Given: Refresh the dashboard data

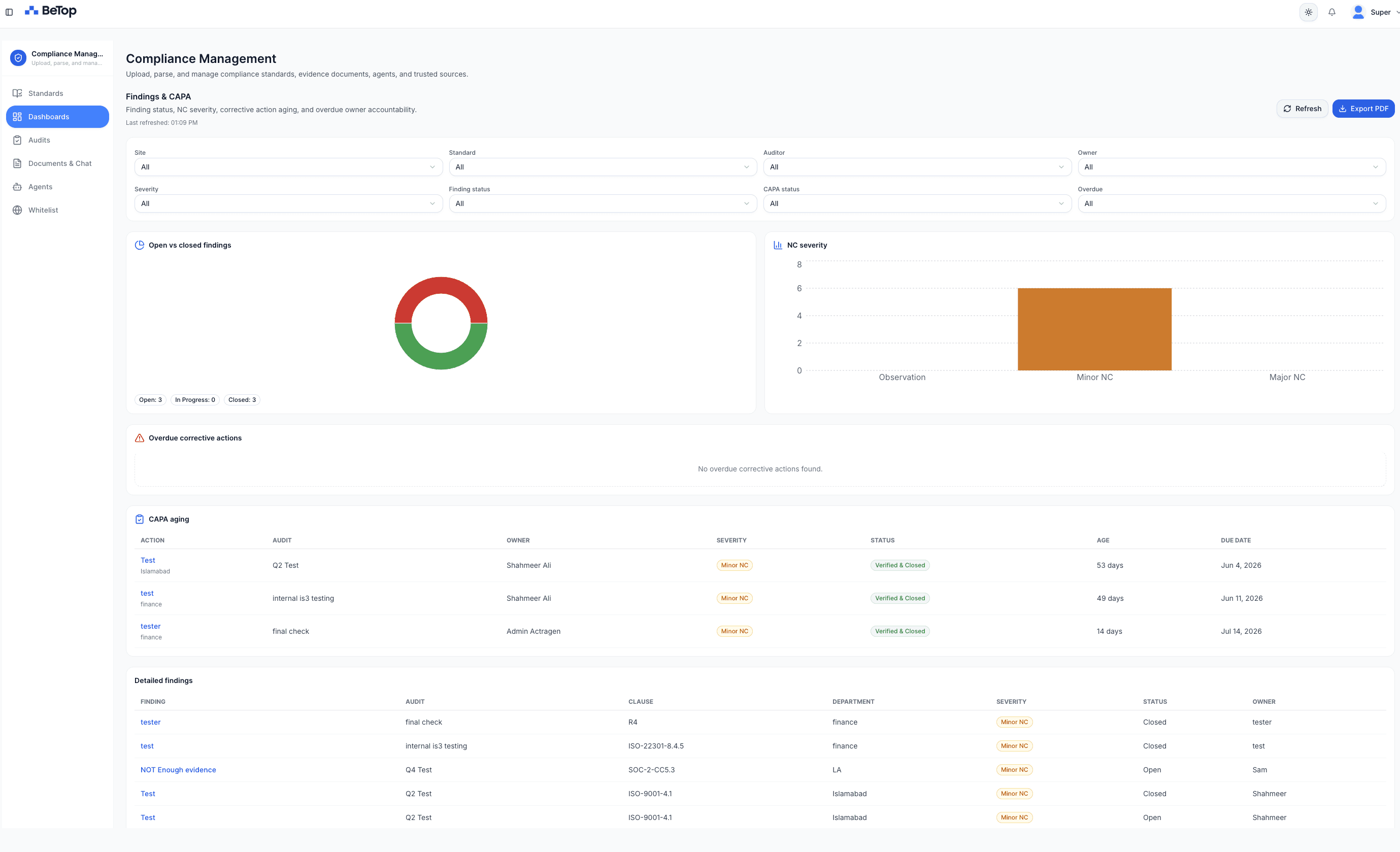Looking at the screenshot, I should [1302, 109].
